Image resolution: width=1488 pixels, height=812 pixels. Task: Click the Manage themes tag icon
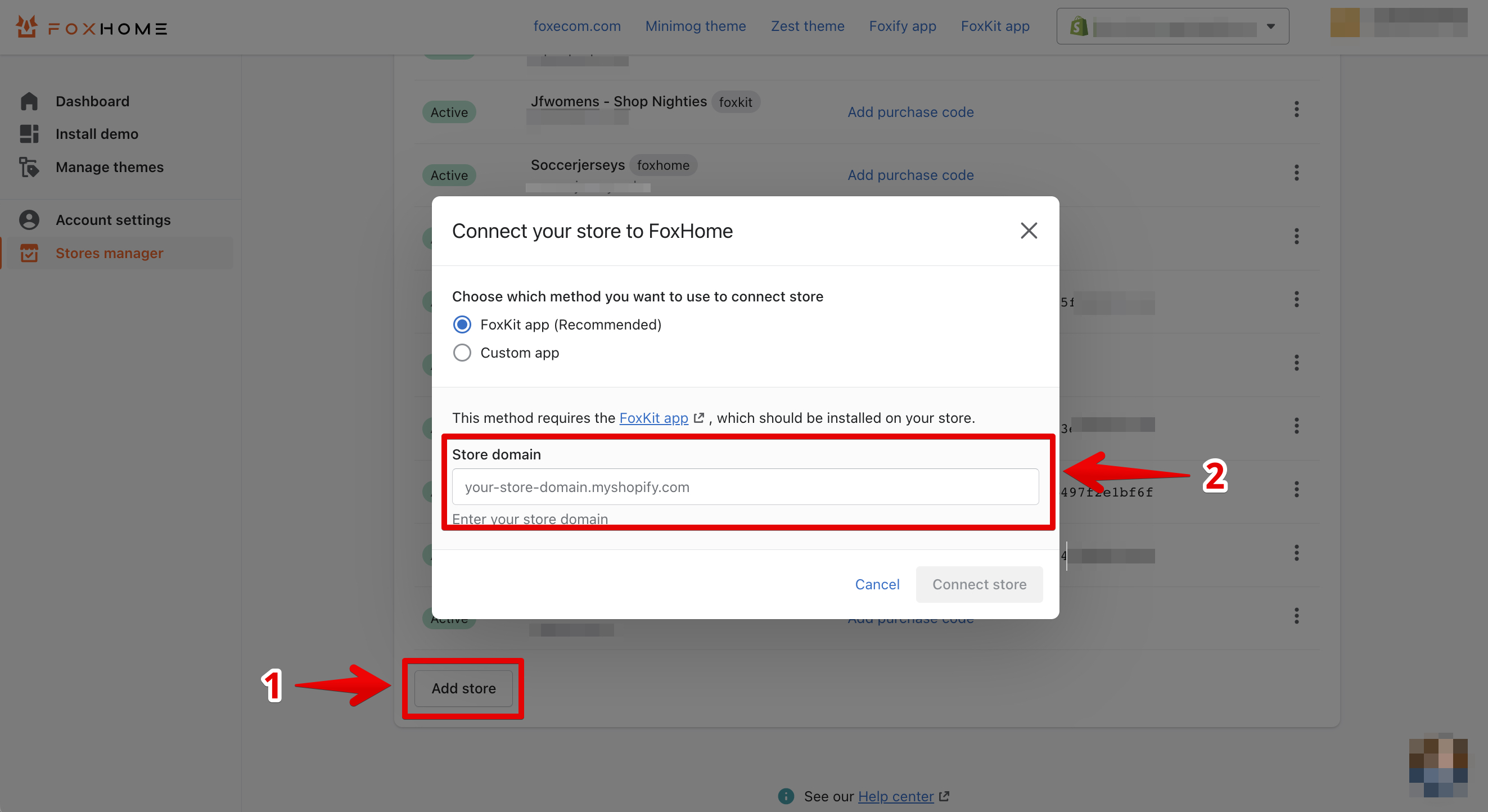29,167
